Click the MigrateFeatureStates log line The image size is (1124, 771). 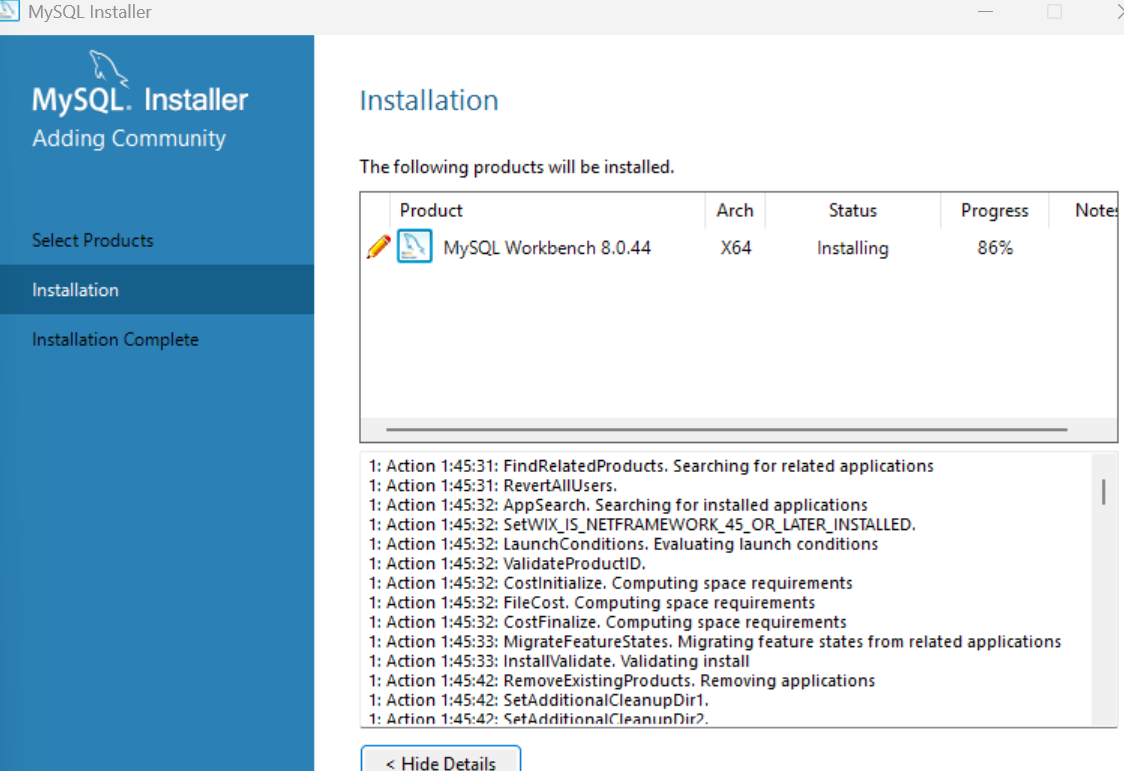pos(715,641)
